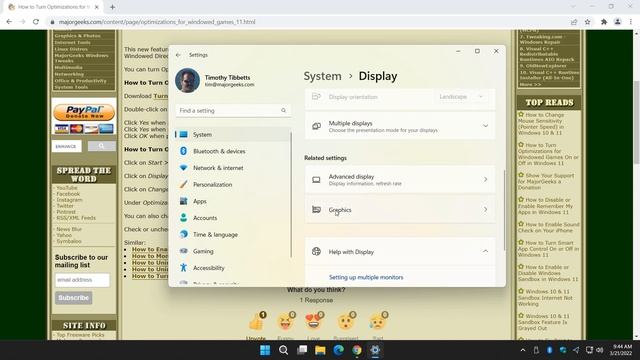Open Network & internet settings
Screen dimensions: 640x360
coord(233,168)
